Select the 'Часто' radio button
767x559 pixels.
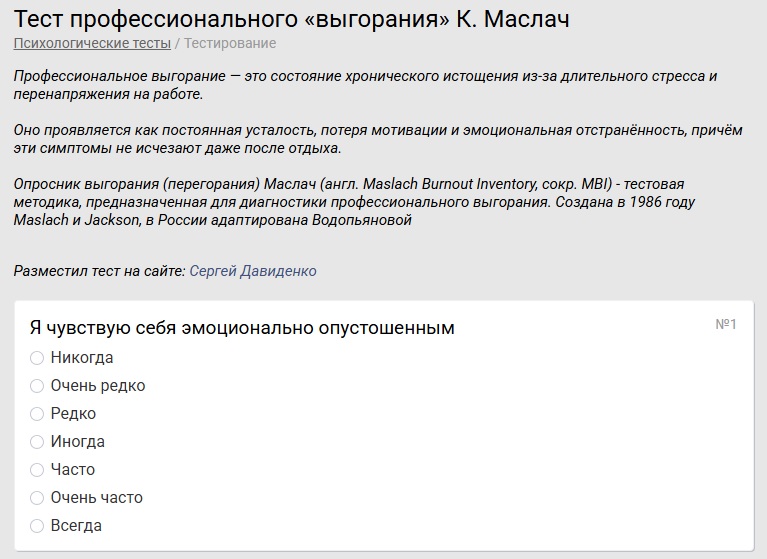click(37, 470)
